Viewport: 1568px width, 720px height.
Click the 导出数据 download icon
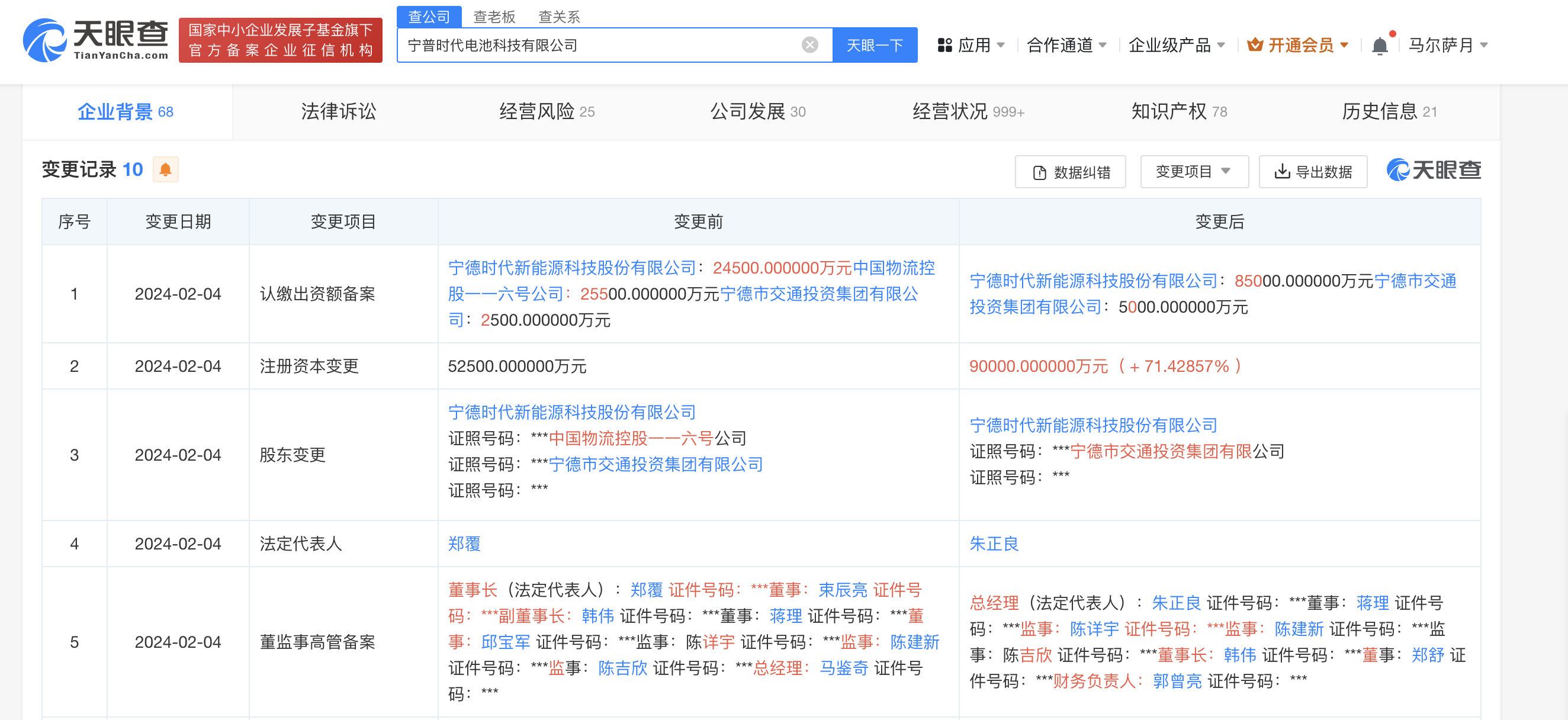(1282, 172)
